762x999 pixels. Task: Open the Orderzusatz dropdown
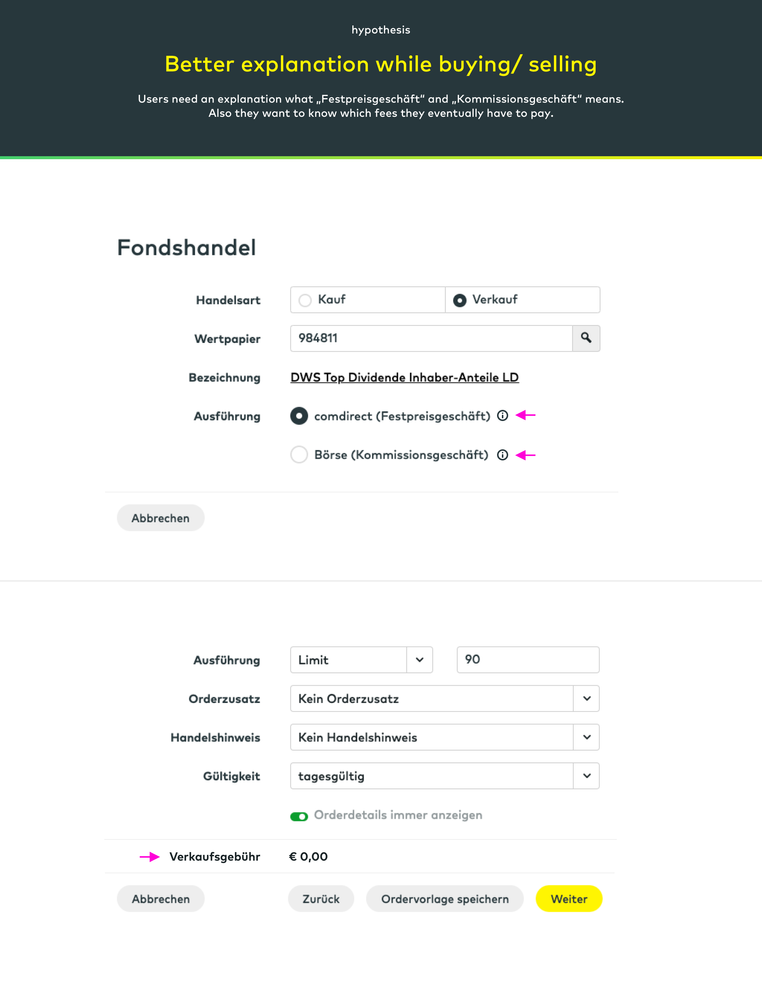coord(586,699)
